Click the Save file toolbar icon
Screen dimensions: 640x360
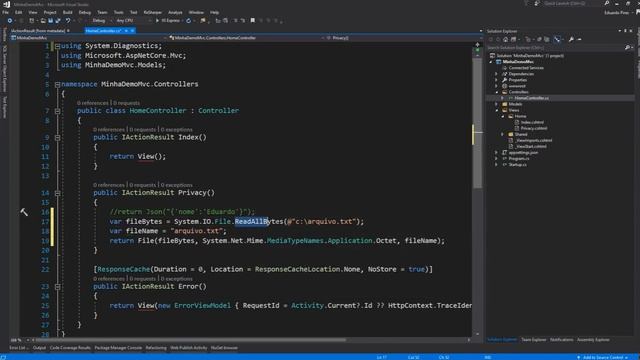tap(51, 20)
